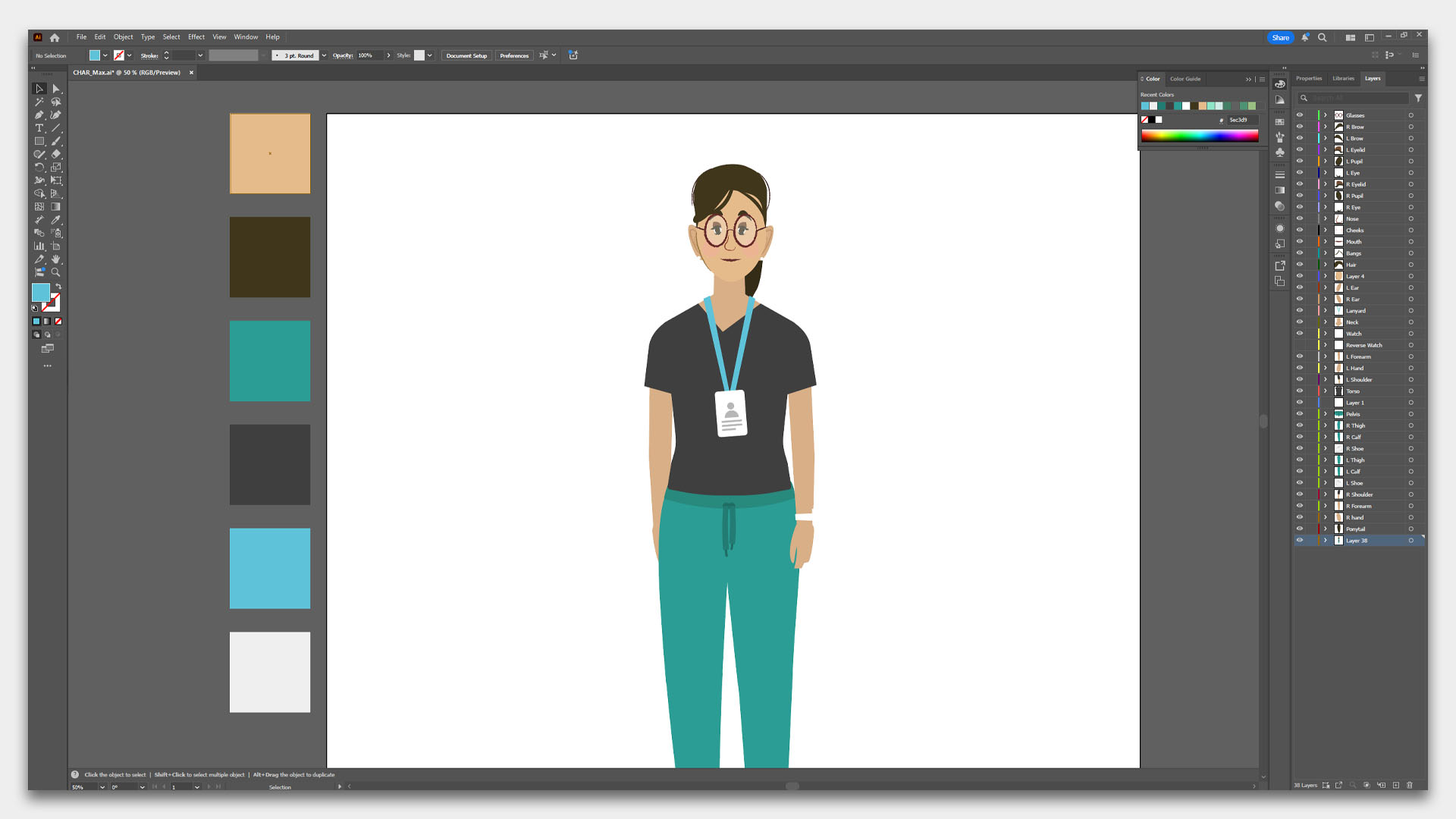Expand the Hair layer
Screen dimensions: 1456x819
coord(1326,265)
